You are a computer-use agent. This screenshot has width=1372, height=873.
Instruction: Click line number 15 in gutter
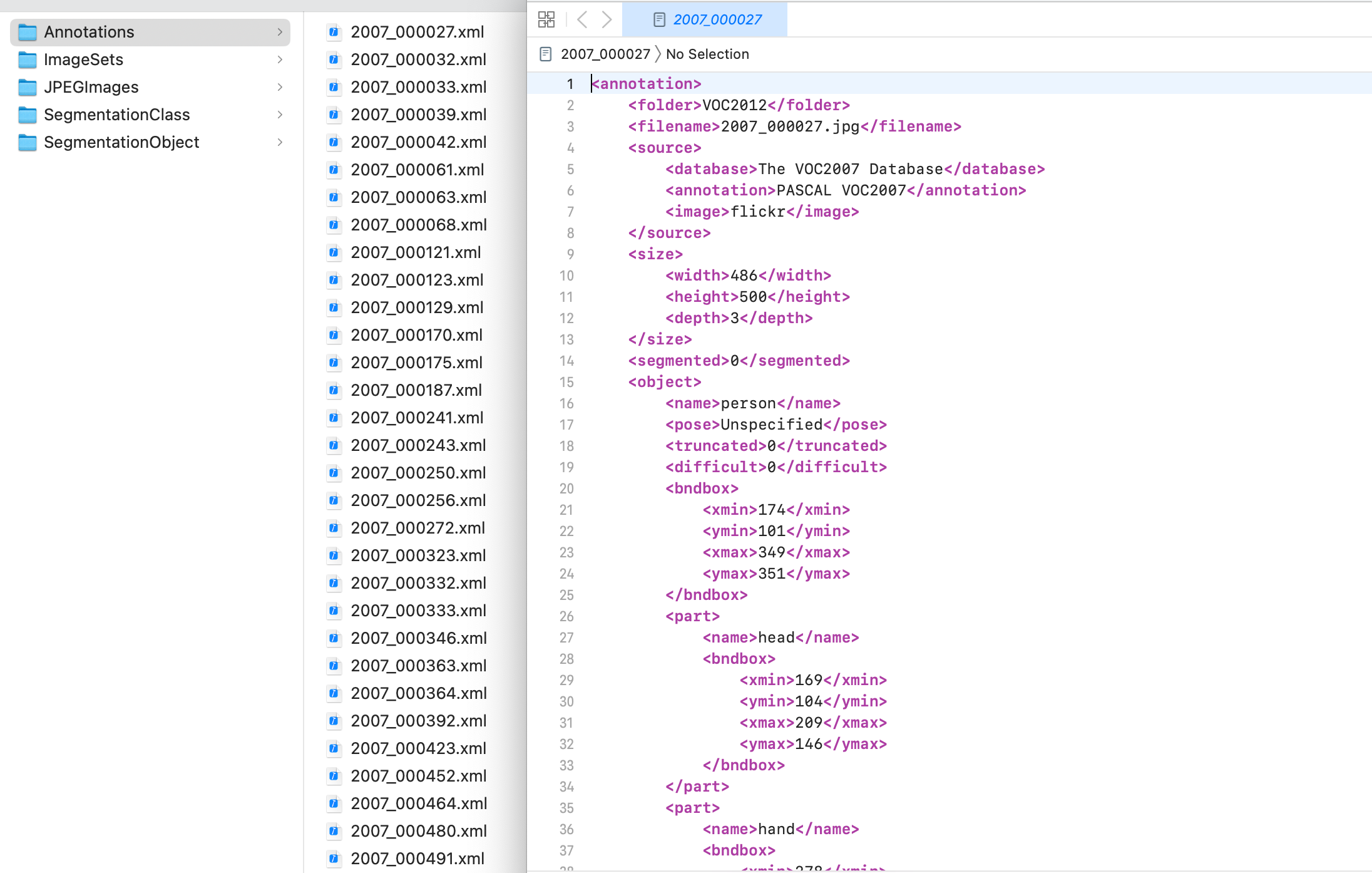pos(566,382)
